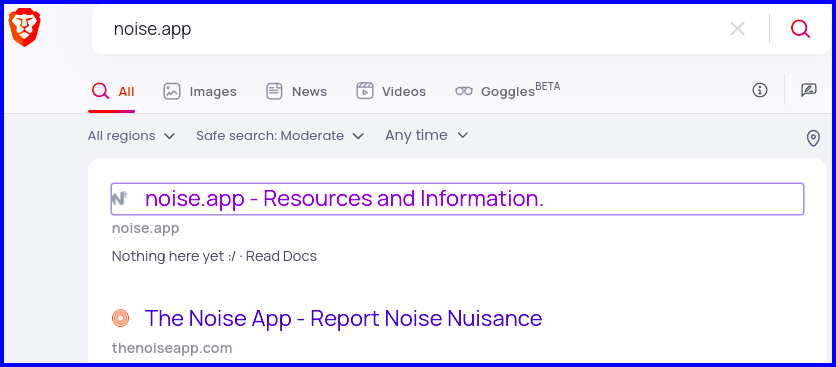Click the thenoiseapp.com URL text
The width and height of the screenshot is (836, 367).
[x=172, y=348]
